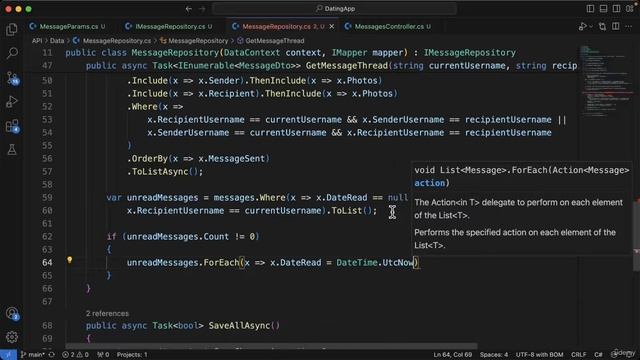Click the DatingApp command center search box
Viewport: 640px width, 360px height.
pyautogui.click(x=335, y=9)
